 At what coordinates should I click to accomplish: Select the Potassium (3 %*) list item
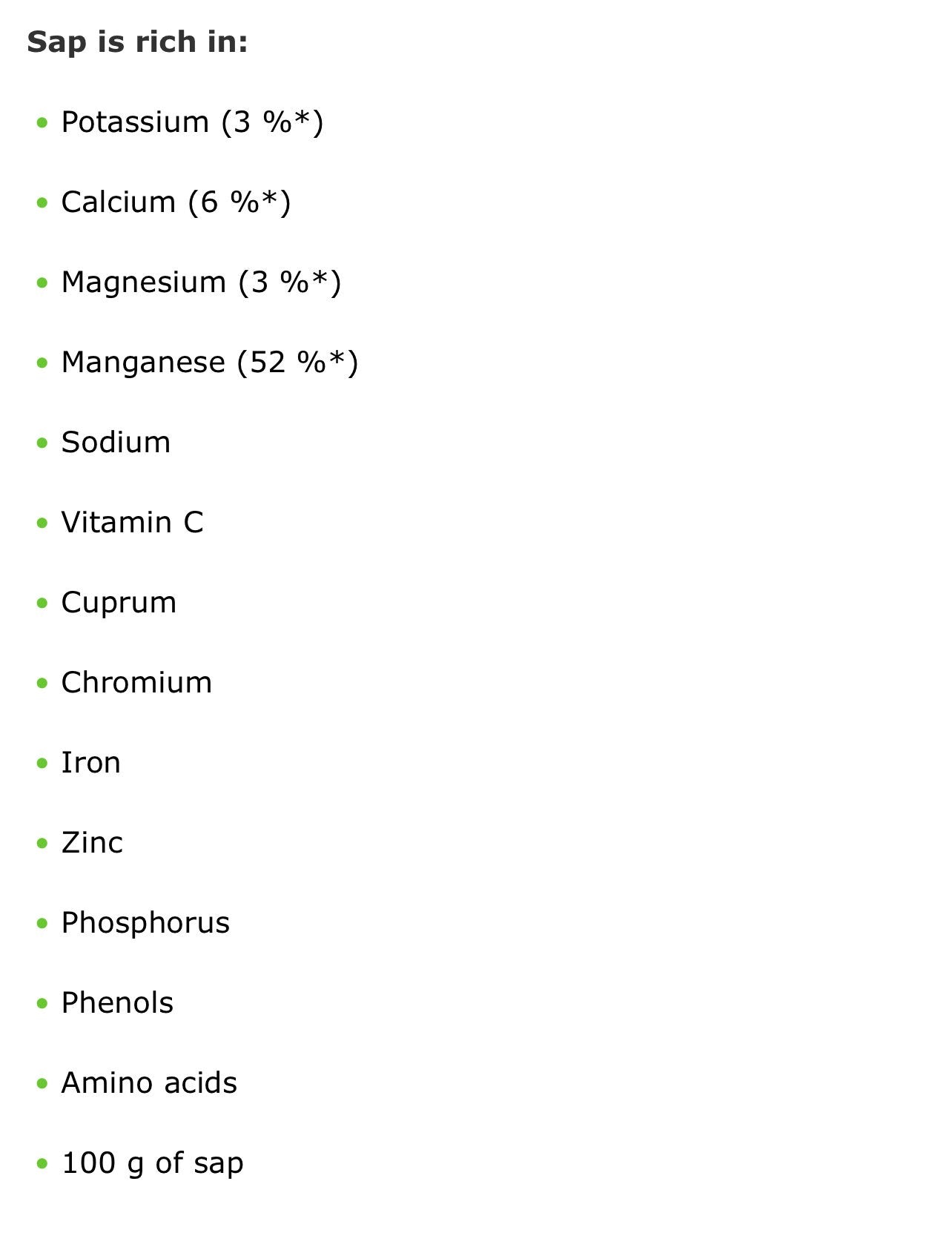tap(192, 122)
